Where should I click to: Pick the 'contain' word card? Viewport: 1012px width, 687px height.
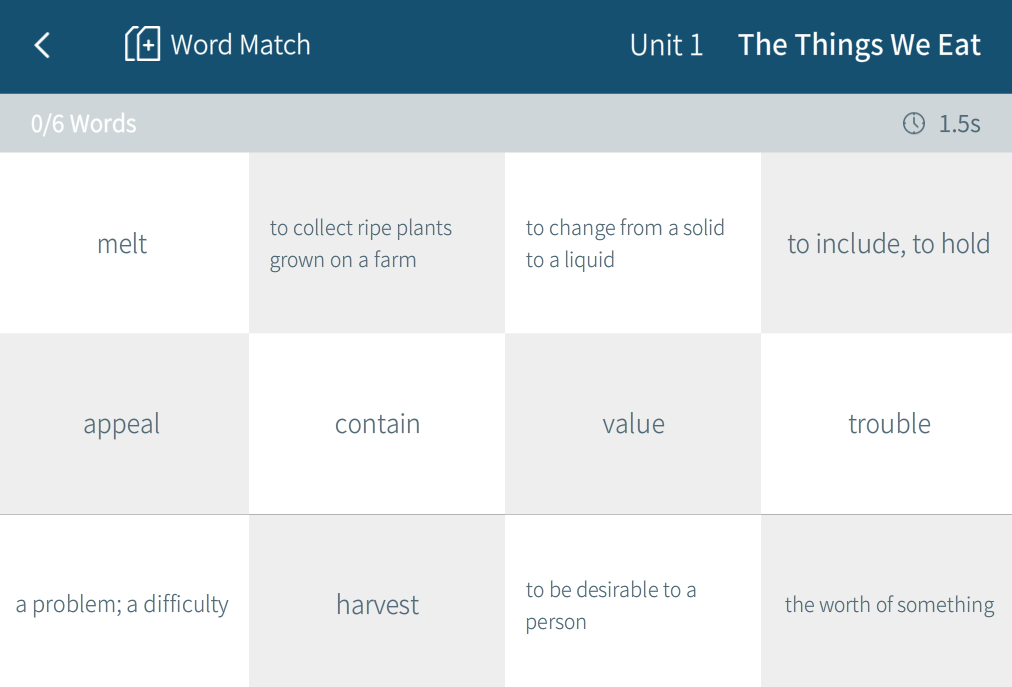[377, 424]
